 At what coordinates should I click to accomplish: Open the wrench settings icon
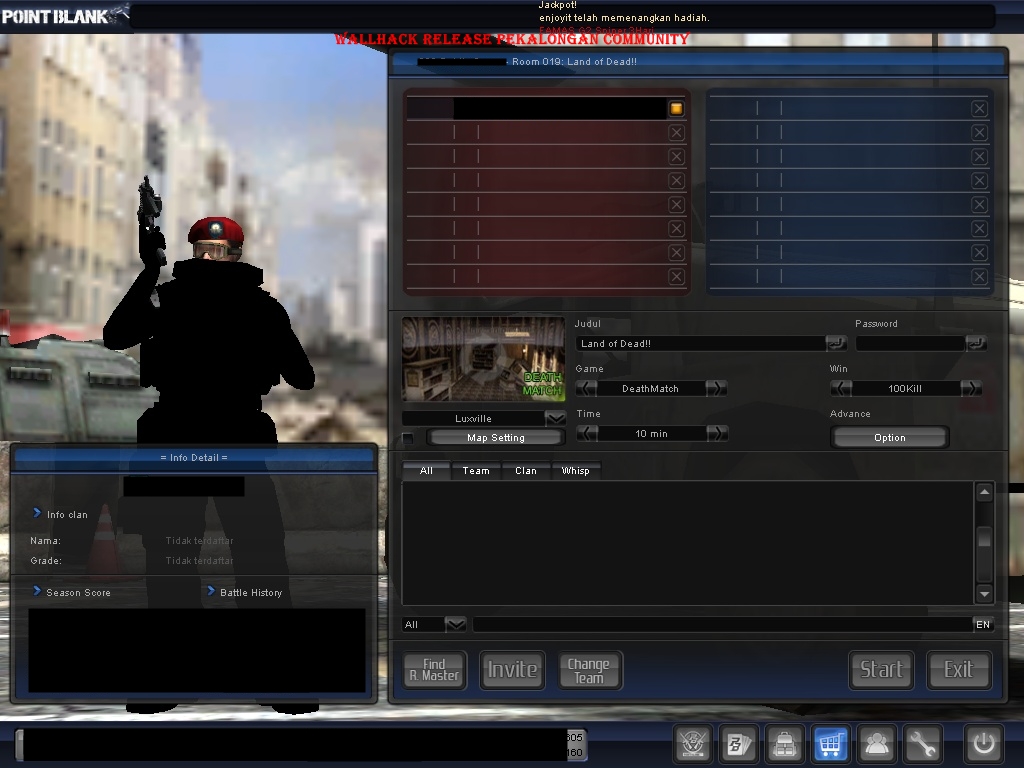tap(921, 743)
